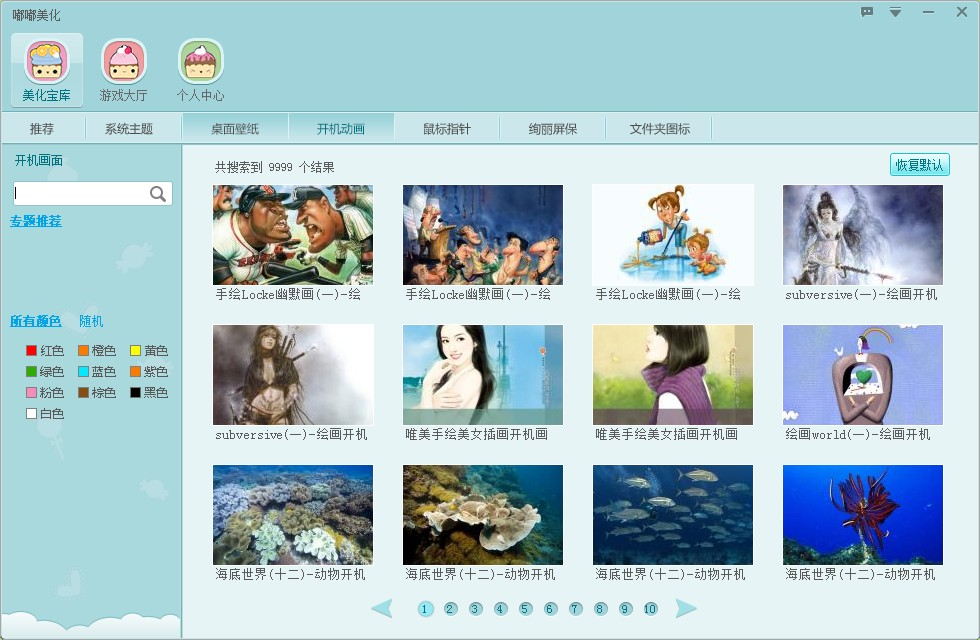Open page 5 in the pagination
The height and width of the screenshot is (640, 980).
pos(525,608)
